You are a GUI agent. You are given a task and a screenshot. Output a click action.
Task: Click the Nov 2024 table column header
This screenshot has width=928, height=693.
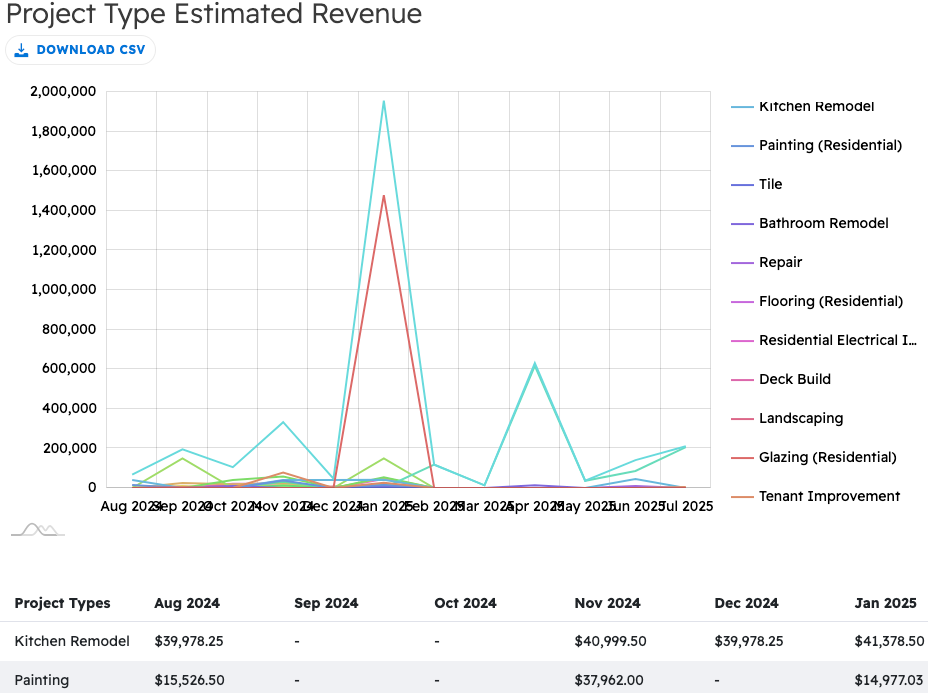(x=607, y=603)
